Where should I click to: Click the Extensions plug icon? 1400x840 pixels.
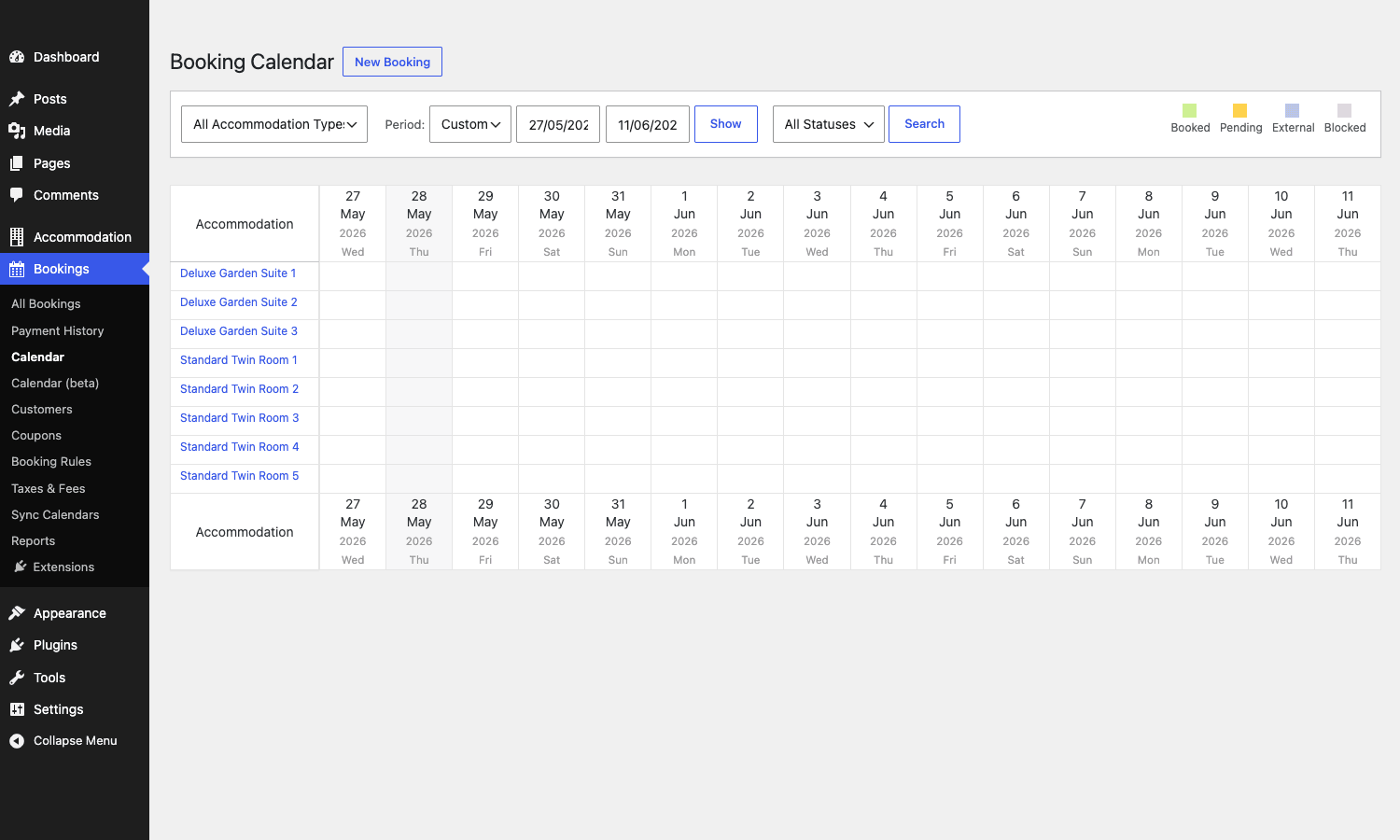(x=21, y=567)
